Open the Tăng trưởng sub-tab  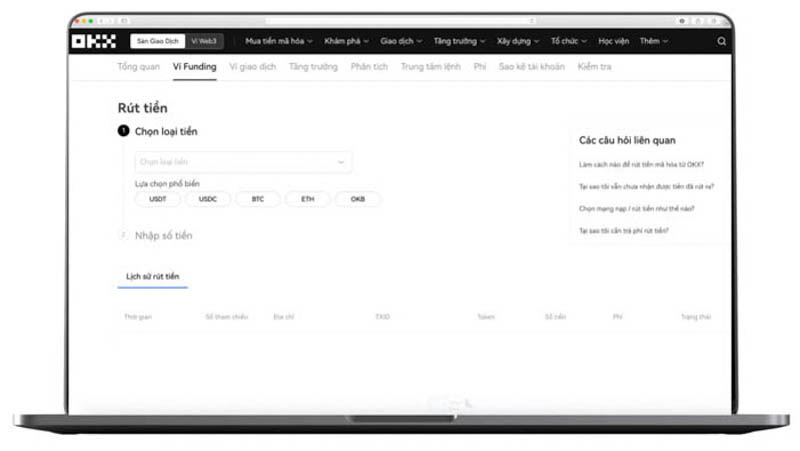click(313, 66)
